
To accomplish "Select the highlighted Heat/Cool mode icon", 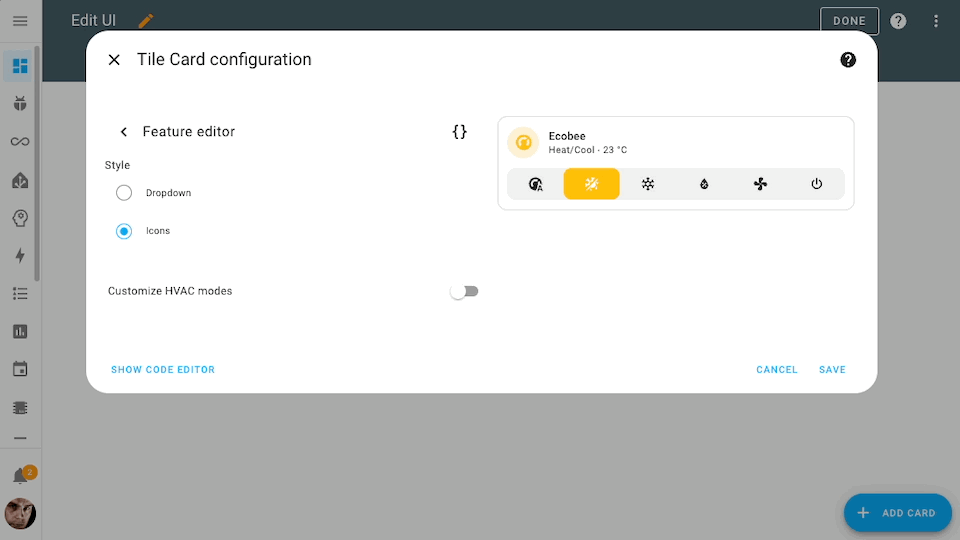I will 591,184.
